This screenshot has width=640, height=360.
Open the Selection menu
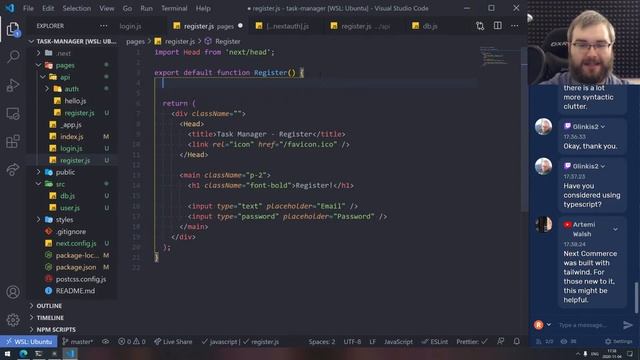pos(77,8)
